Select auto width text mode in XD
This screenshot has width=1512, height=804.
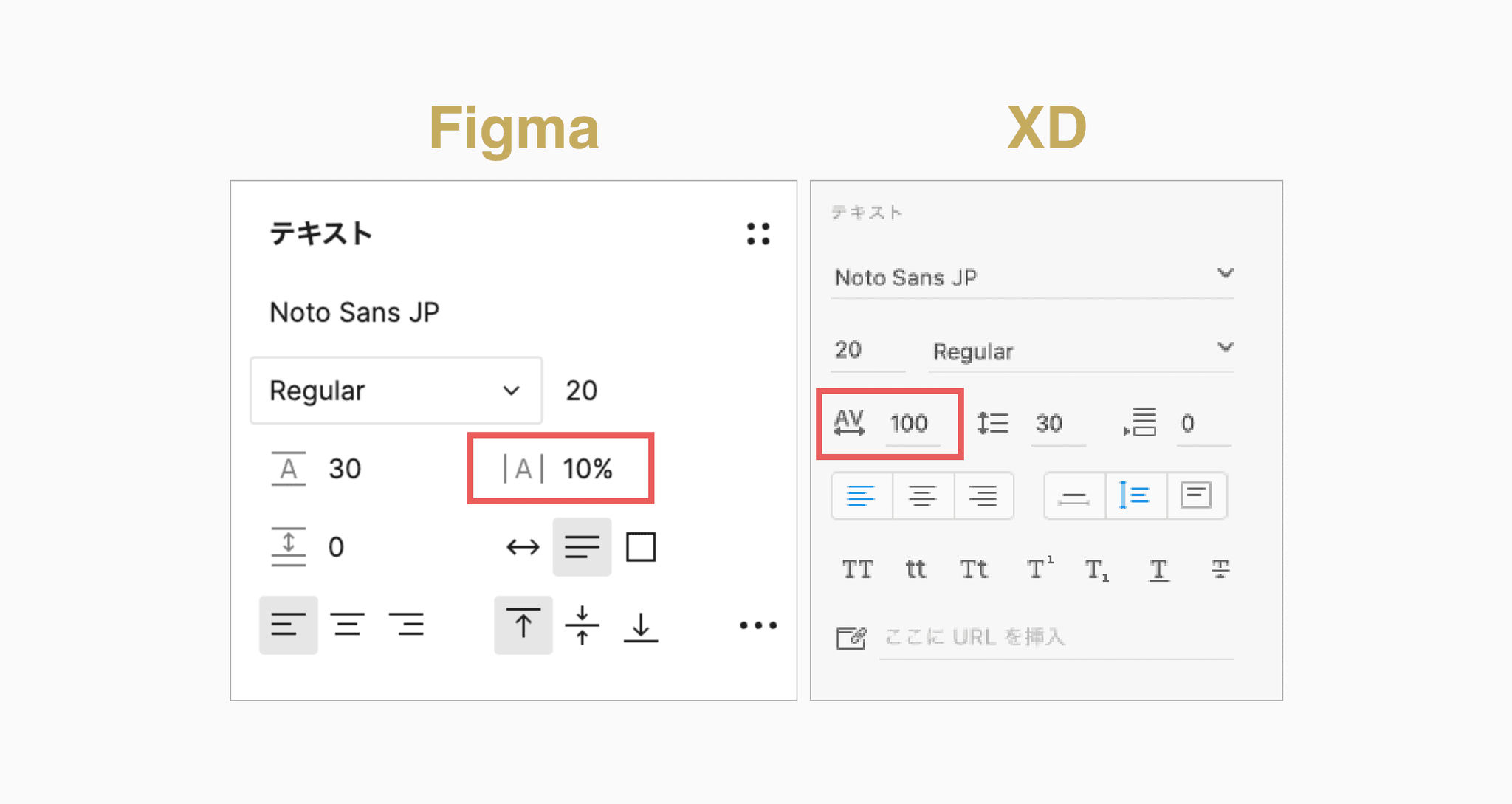click(1074, 497)
